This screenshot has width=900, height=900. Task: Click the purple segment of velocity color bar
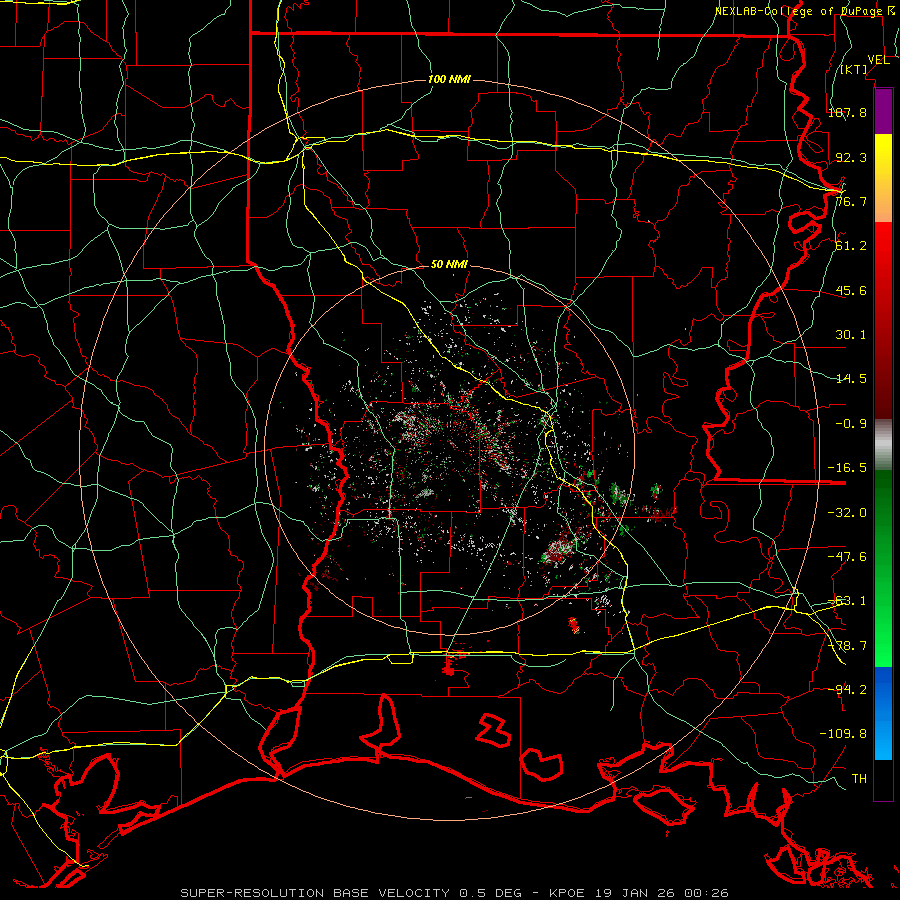click(883, 112)
